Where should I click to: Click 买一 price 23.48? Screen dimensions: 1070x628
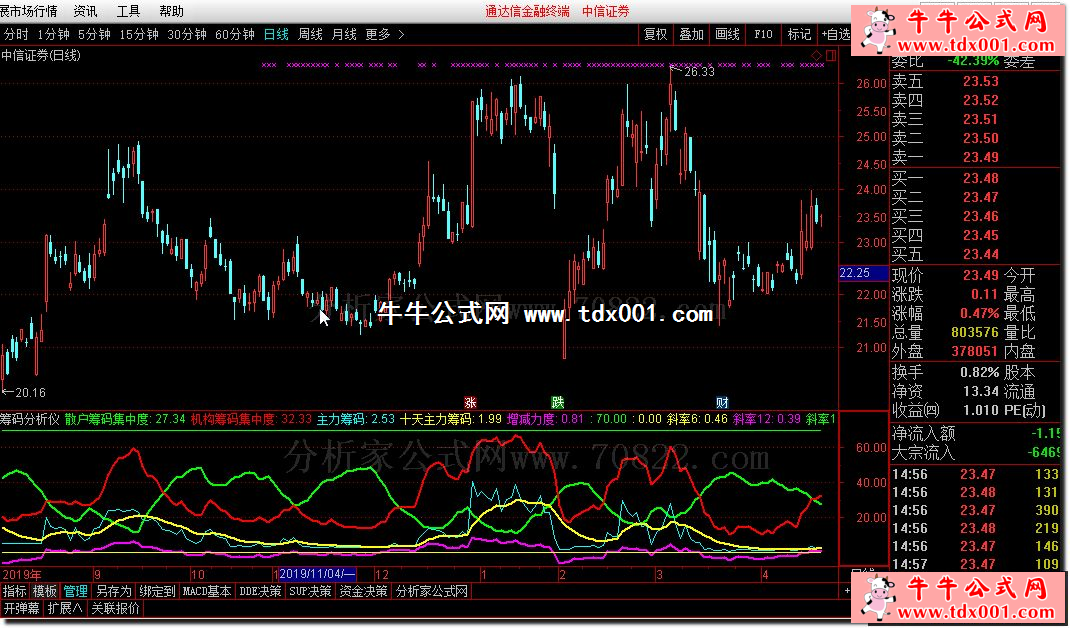[981, 178]
